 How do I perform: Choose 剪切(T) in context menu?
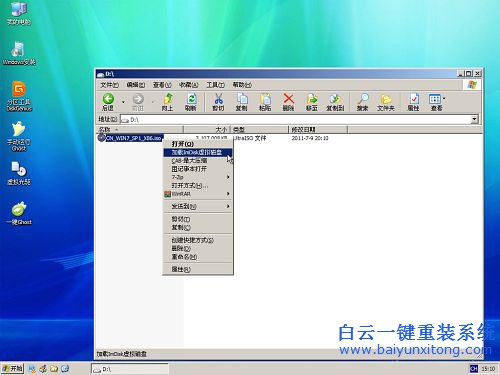pos(197,219)
